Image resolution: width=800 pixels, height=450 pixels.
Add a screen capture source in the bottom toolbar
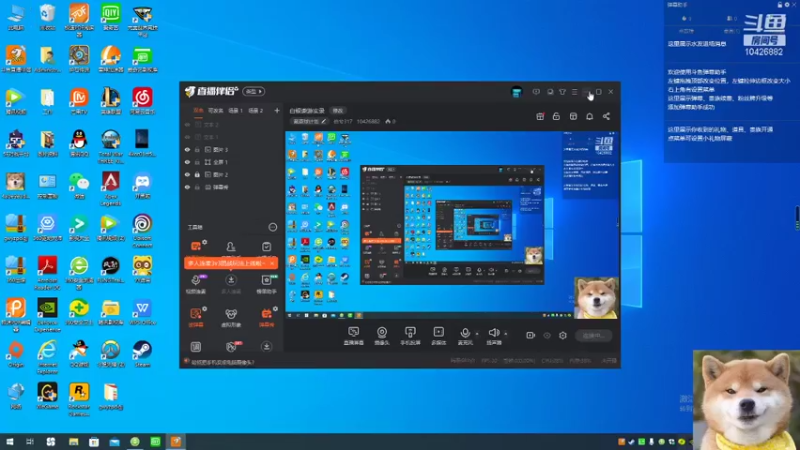pyautogui.click(x=354, y=336)
